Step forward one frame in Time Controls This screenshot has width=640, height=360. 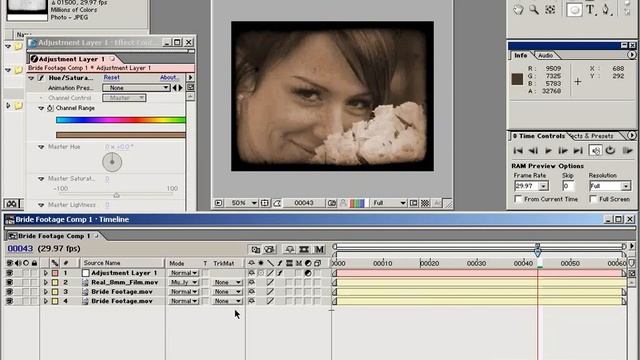click(x=563, y=151)
